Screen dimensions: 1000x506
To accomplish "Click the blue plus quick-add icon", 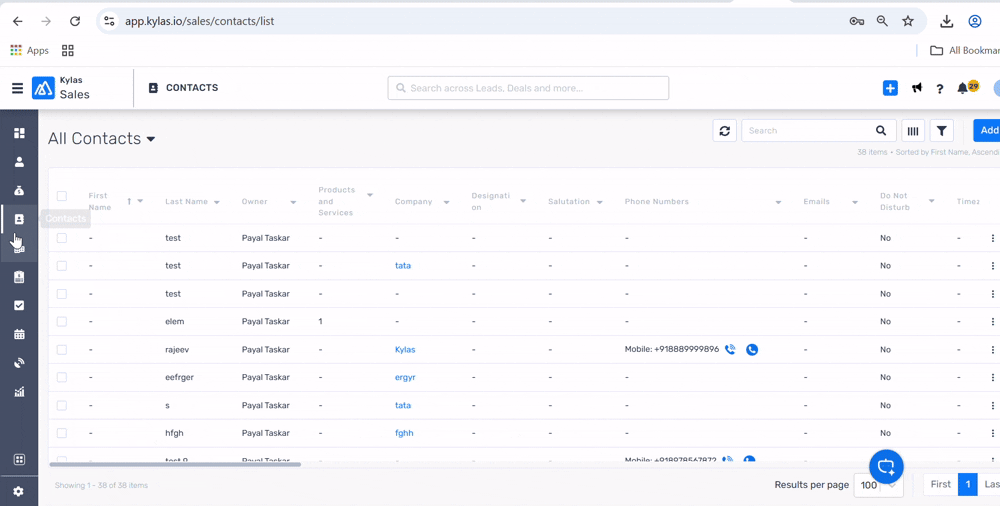I will click(890, 88).
